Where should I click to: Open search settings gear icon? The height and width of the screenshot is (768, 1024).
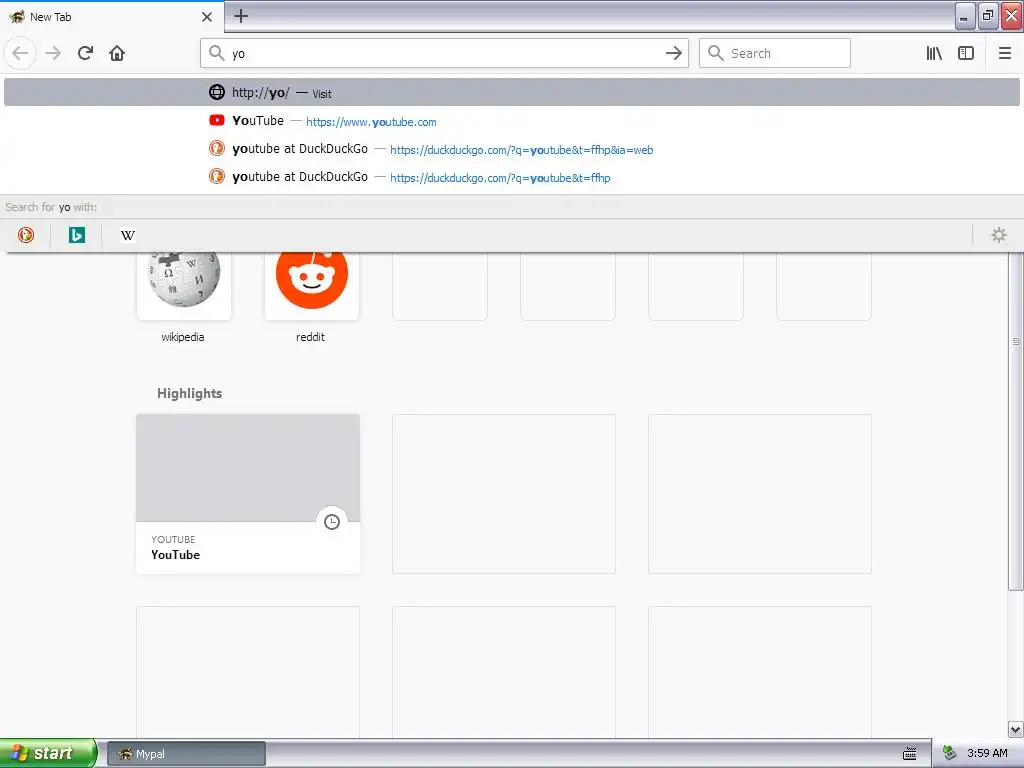pos(999,234)
